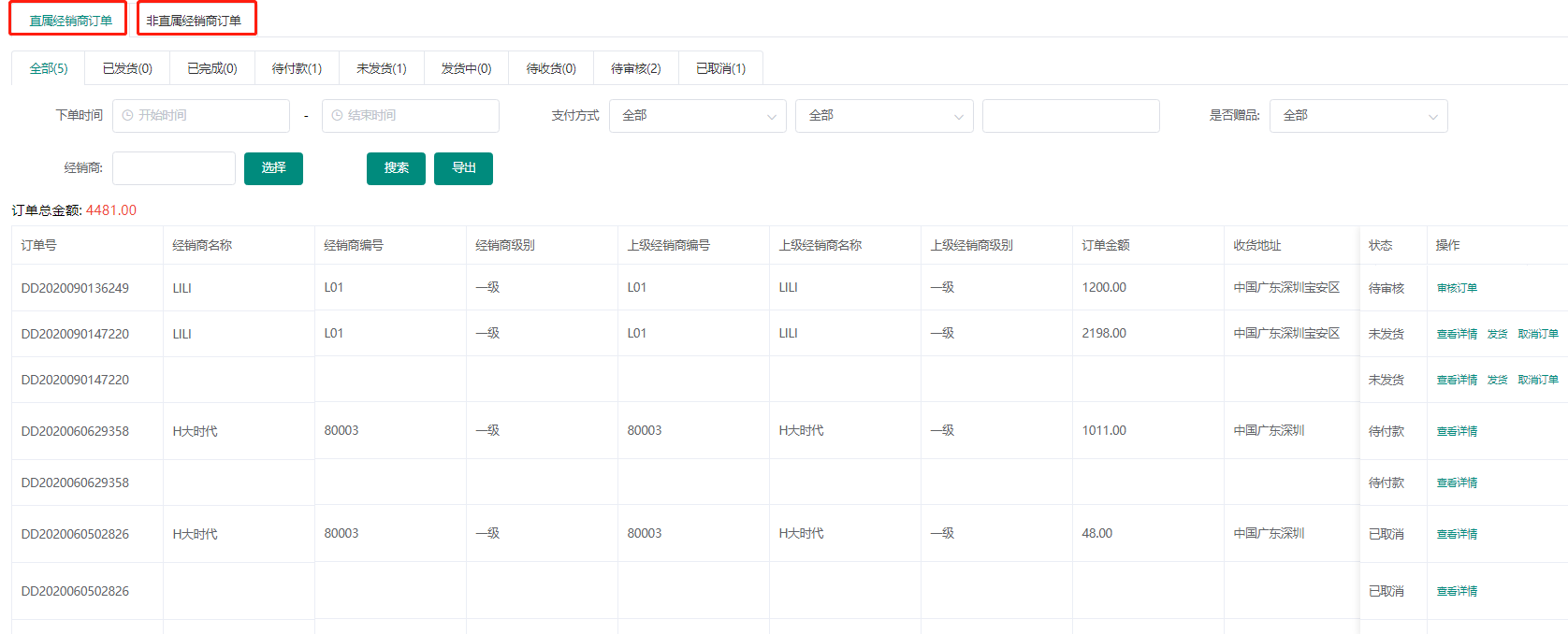Expand the 是否赠品 dropdown
Screen dimensions: 1568x634
coord(1357,116)
